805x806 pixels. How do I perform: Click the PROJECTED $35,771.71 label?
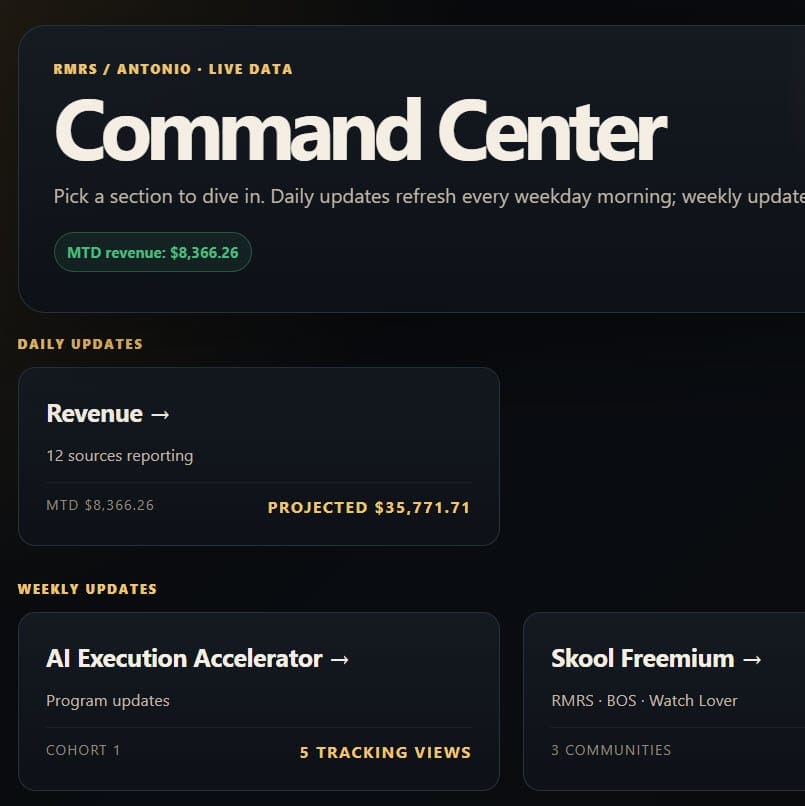(x=369, y=508)
